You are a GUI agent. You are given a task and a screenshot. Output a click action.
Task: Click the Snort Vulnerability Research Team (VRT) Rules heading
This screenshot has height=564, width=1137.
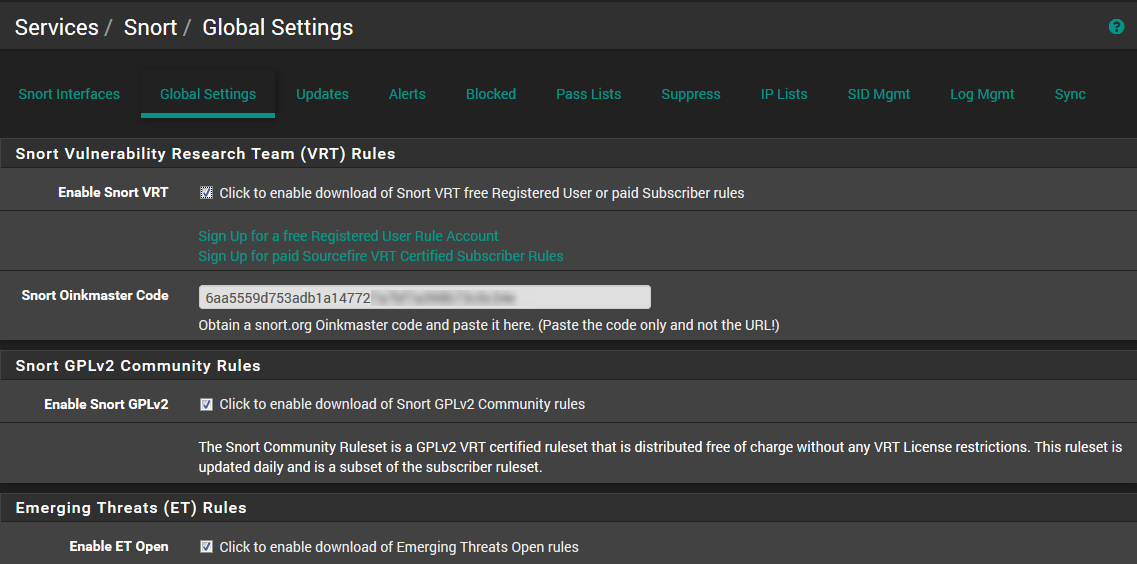point(205,154)
